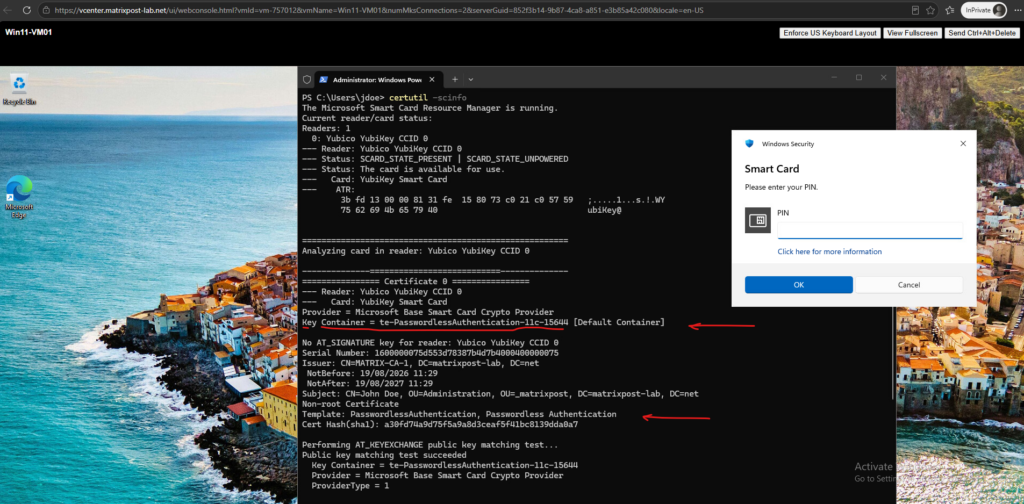Click the Enforce US Keyboard Layout button

tap(829, 33)
